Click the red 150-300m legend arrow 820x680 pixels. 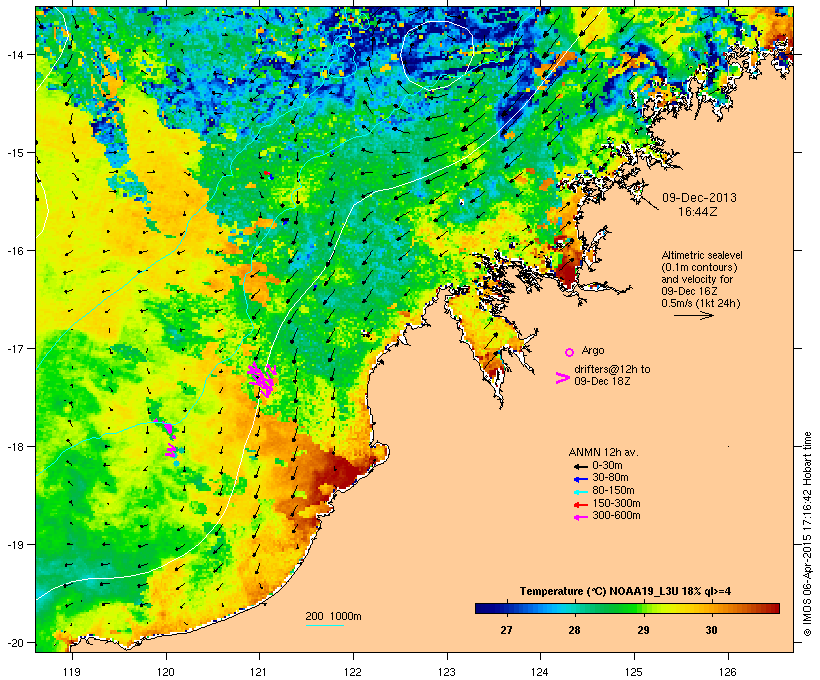(581, 505)
